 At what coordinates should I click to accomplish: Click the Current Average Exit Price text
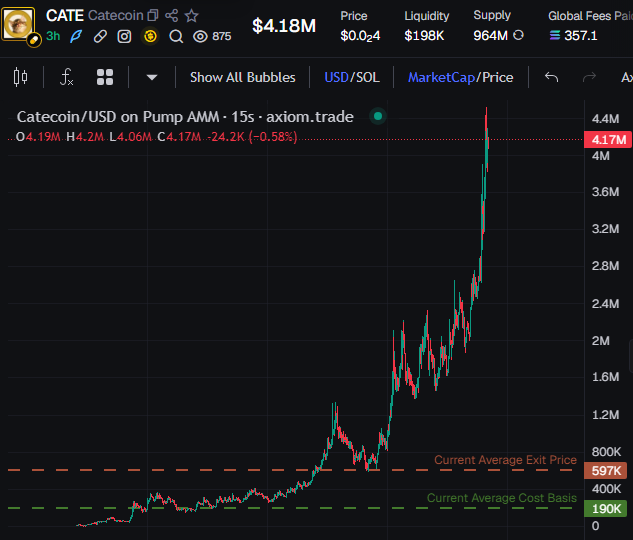[x=505, y=460]
